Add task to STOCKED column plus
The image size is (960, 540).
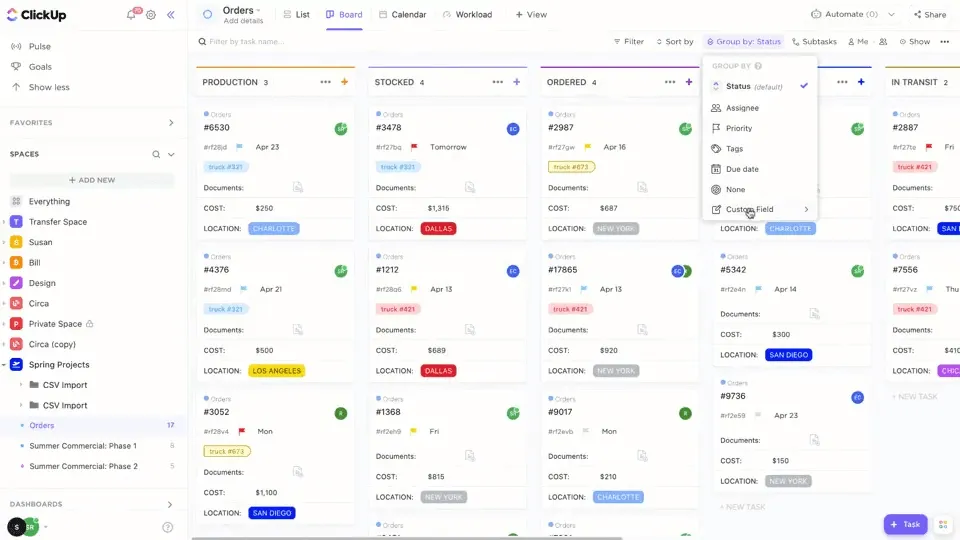(x=517, y=82)
